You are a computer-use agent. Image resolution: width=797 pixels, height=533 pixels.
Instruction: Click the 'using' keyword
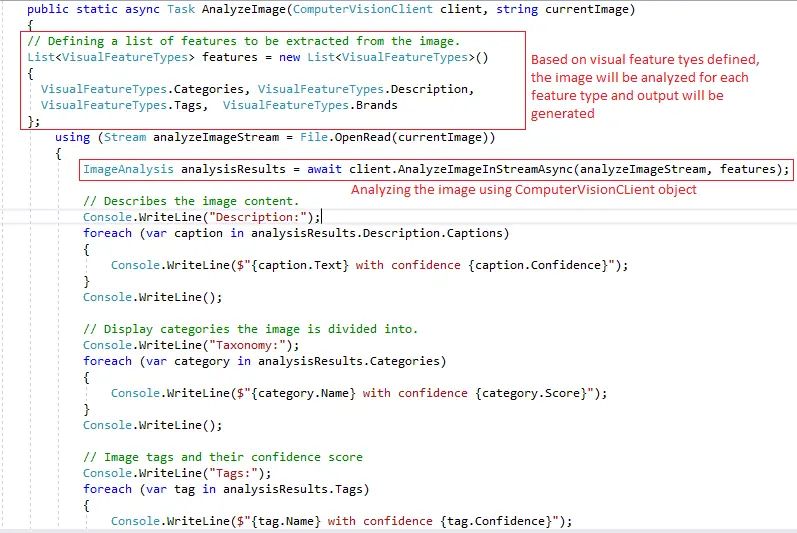tap(72, 137)
